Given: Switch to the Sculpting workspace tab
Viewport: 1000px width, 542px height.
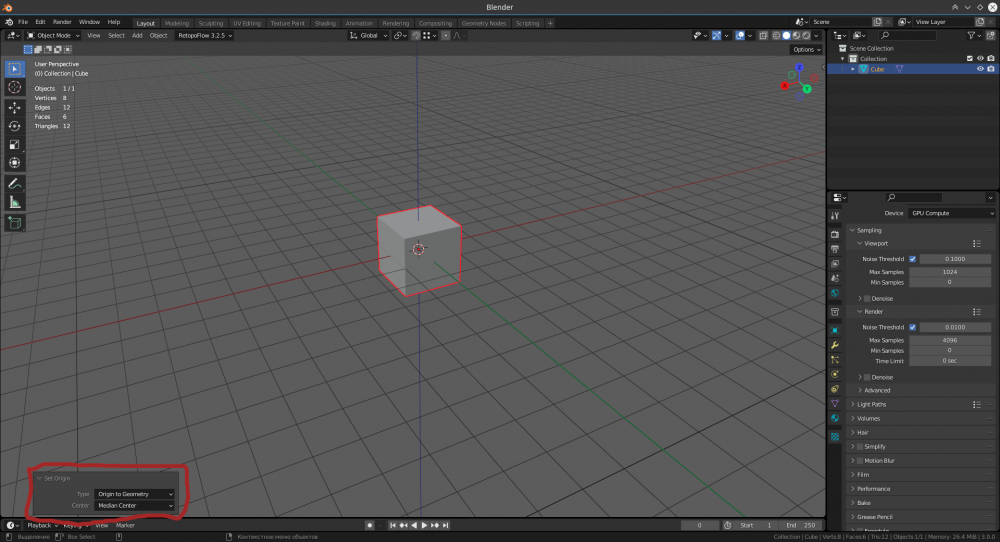Looking at the screenshot, I should click(211, 22).
